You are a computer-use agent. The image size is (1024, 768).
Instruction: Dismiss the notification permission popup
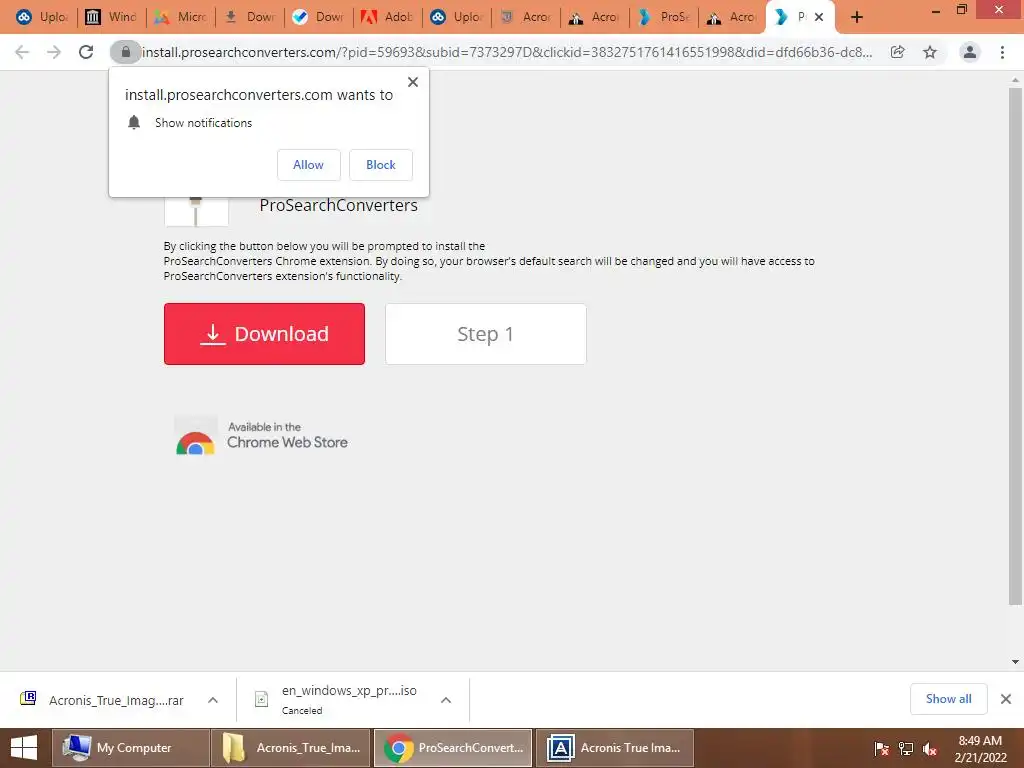(413, 82)
